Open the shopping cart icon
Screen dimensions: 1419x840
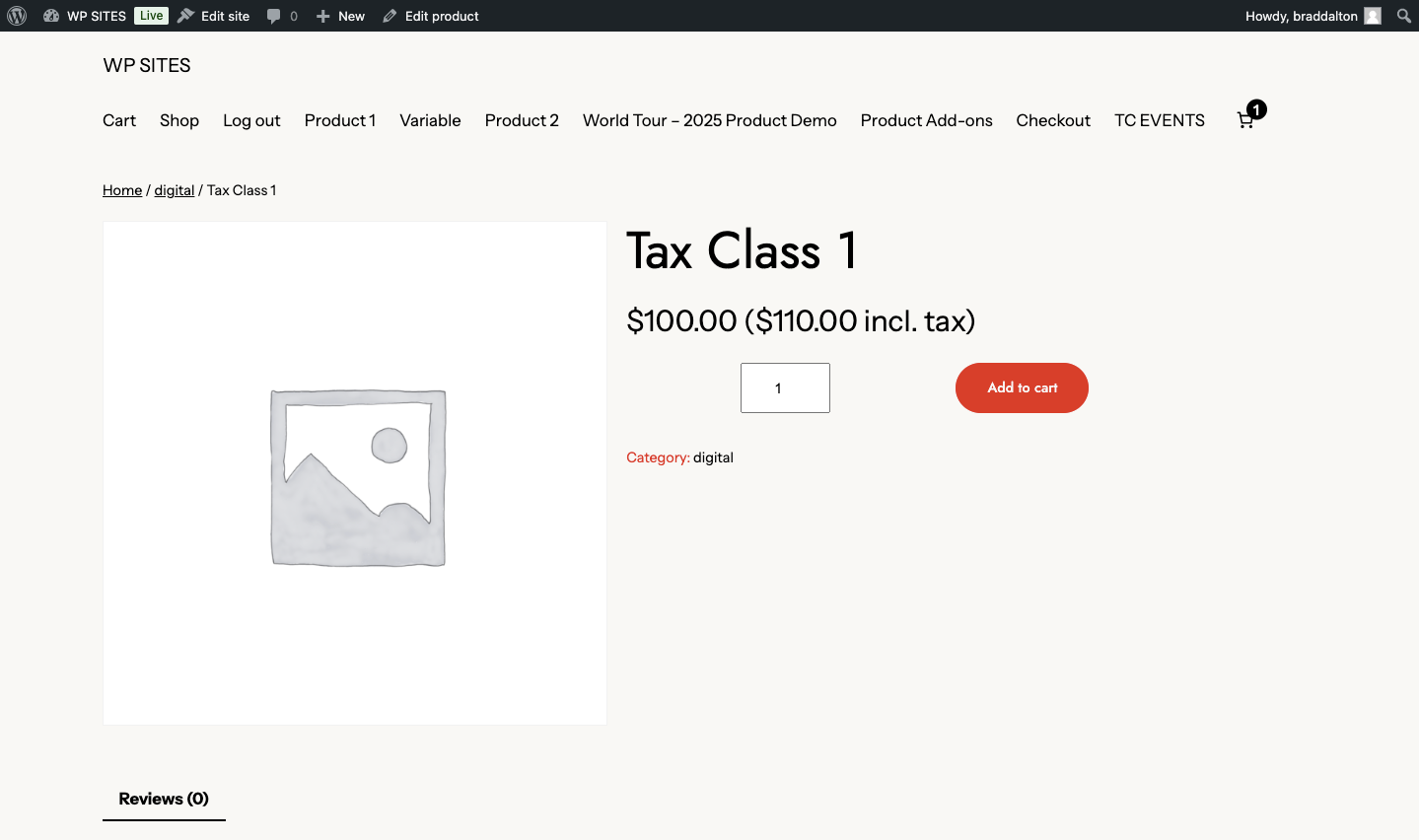coord(1245,120)
